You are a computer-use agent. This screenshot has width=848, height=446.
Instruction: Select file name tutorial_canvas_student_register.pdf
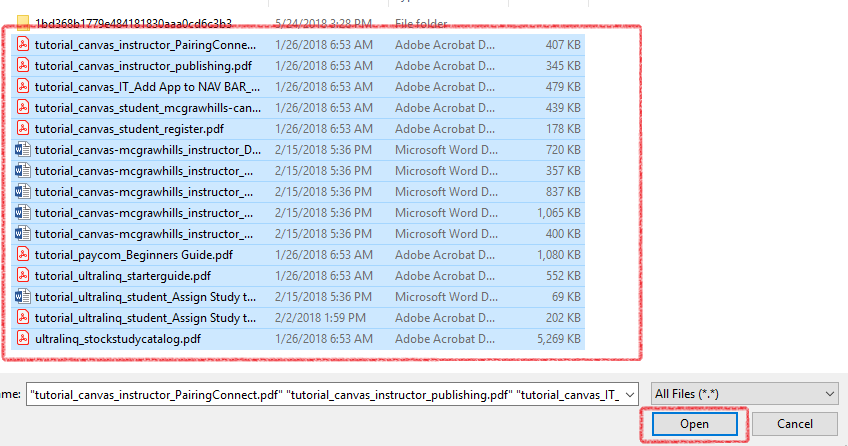pos(129,129)
